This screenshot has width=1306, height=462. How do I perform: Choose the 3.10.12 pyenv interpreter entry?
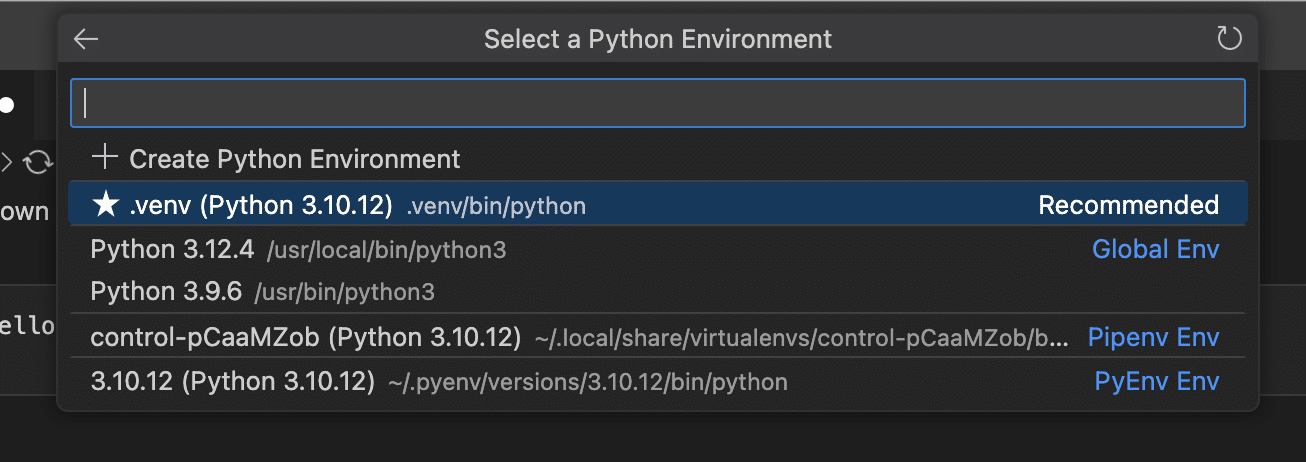pos(232,381)
